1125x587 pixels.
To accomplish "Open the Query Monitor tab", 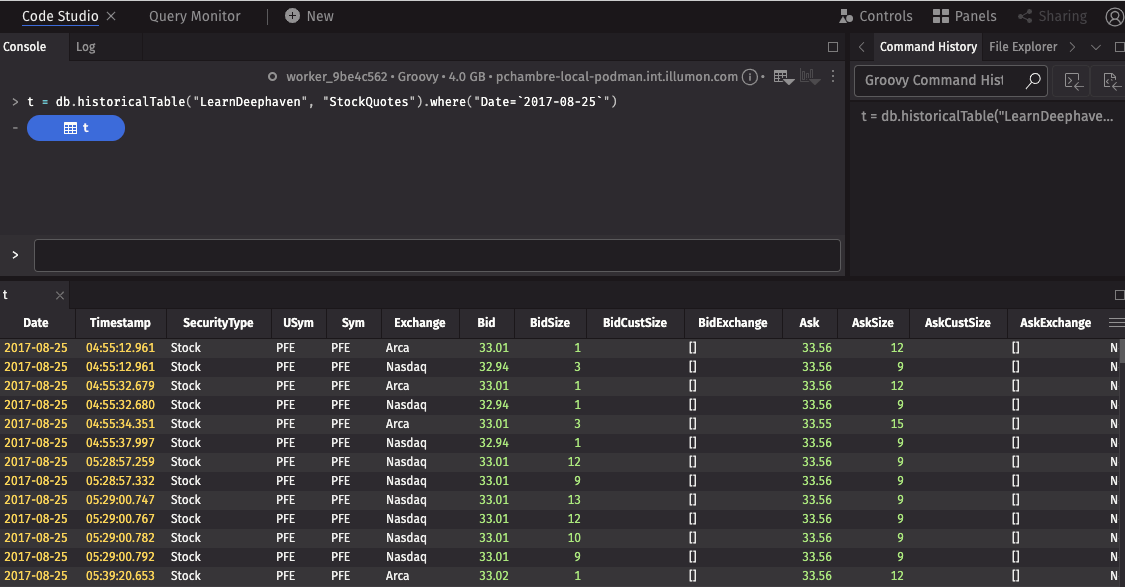I will (x=194, y=16).
